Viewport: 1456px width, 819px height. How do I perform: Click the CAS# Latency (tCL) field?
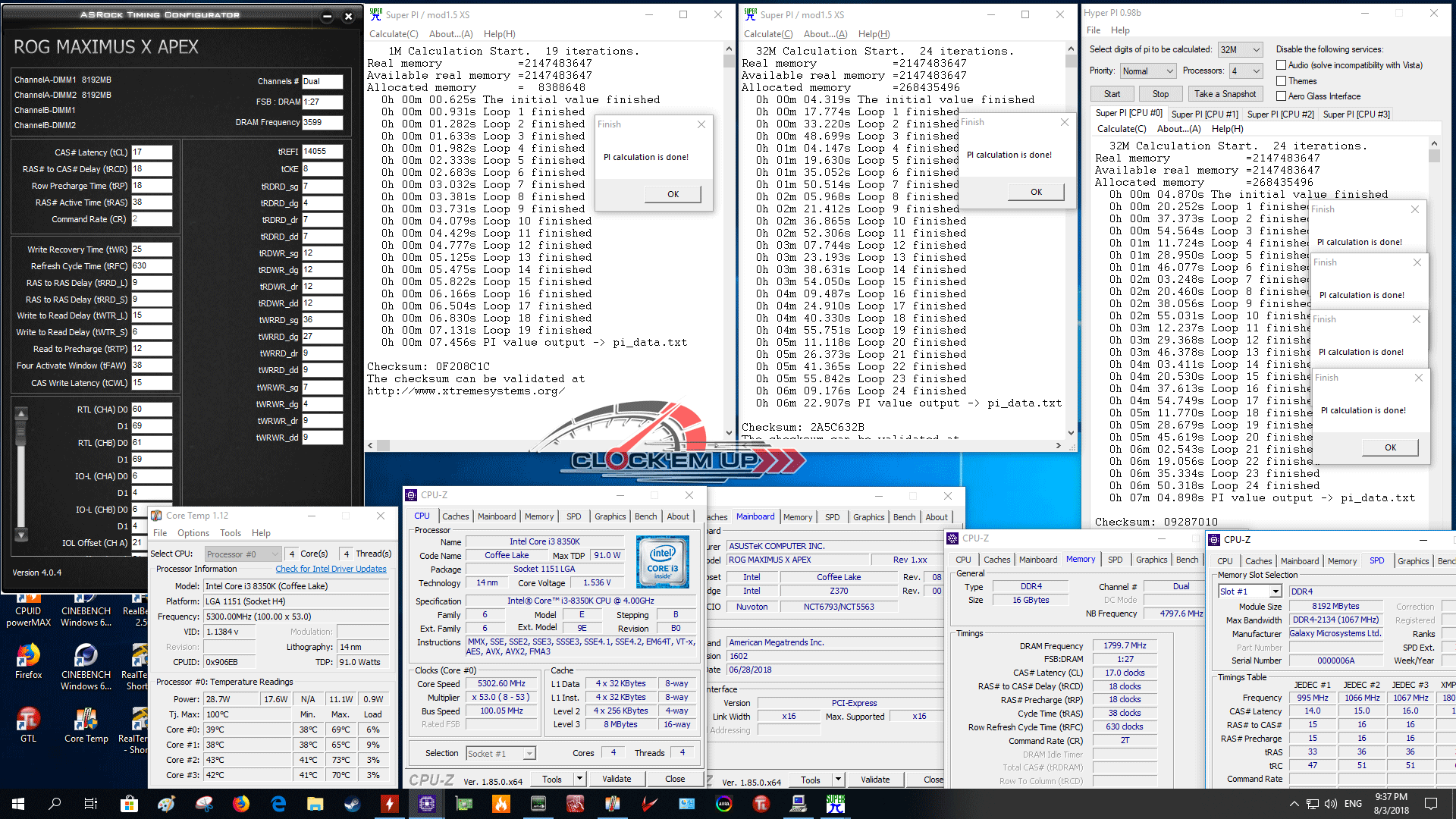pyautogui.click(x=152, y=152)
